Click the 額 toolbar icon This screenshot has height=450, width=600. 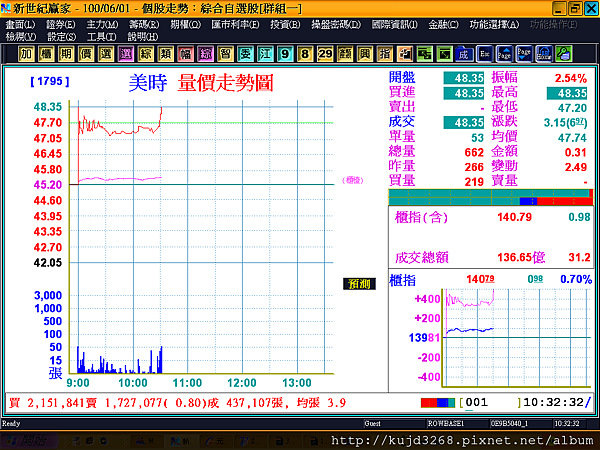point(344,54)
